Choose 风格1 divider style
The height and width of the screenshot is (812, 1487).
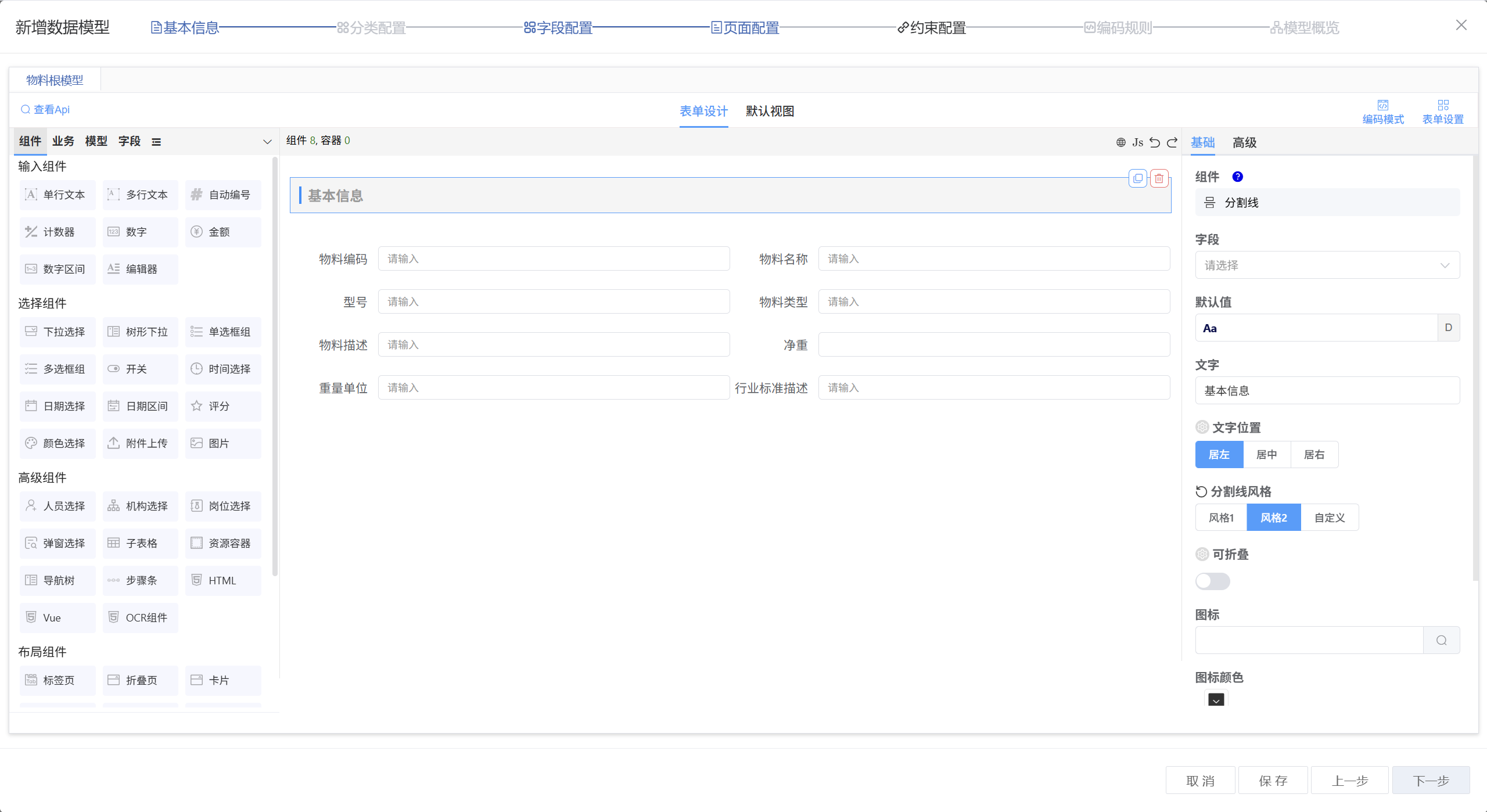coord(1221,518)
